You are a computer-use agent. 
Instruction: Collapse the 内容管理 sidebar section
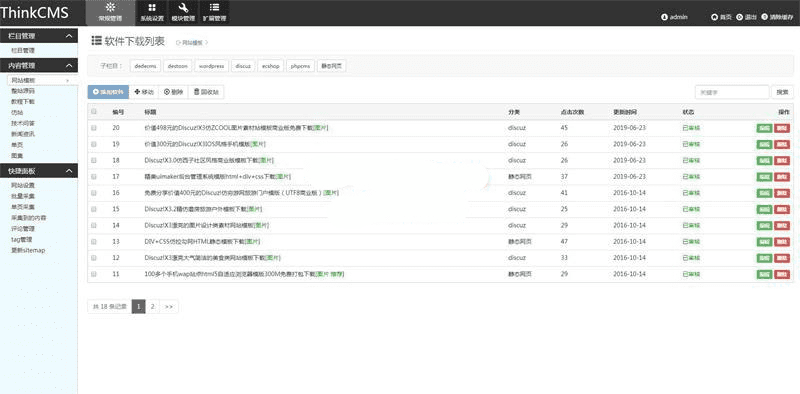click(69, 65)
